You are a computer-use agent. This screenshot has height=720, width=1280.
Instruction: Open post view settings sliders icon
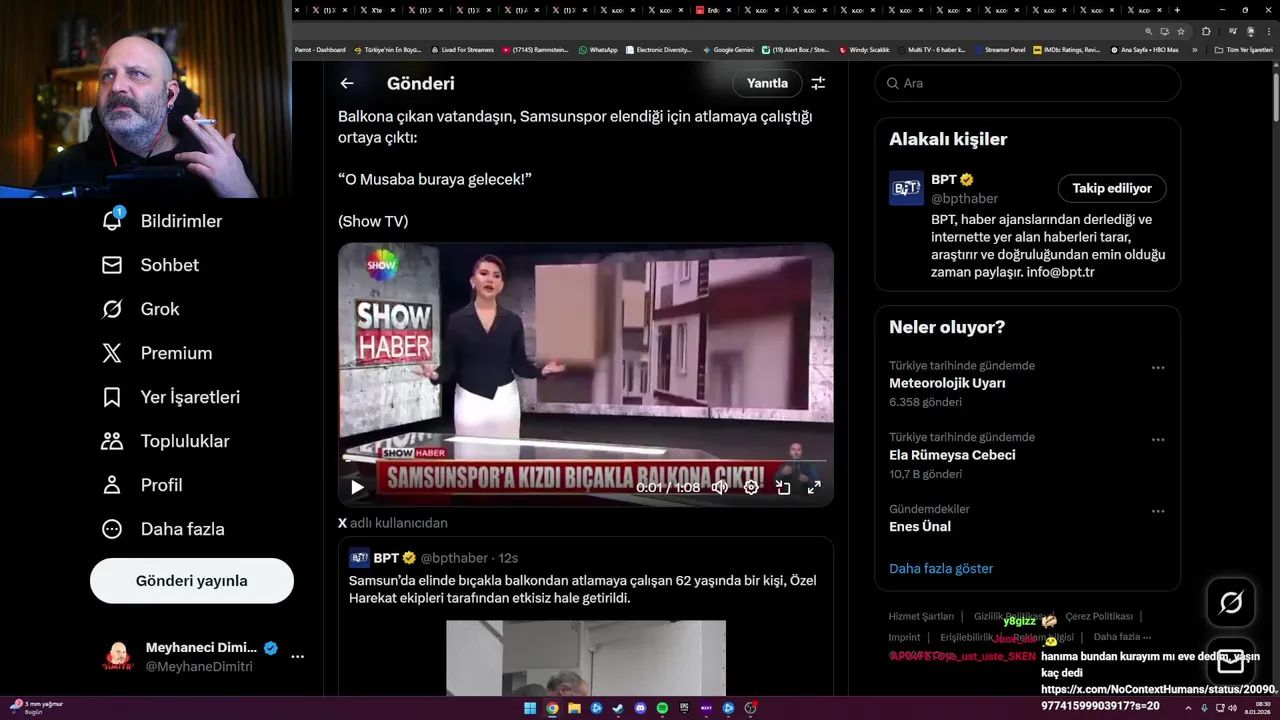pos(818,83)
